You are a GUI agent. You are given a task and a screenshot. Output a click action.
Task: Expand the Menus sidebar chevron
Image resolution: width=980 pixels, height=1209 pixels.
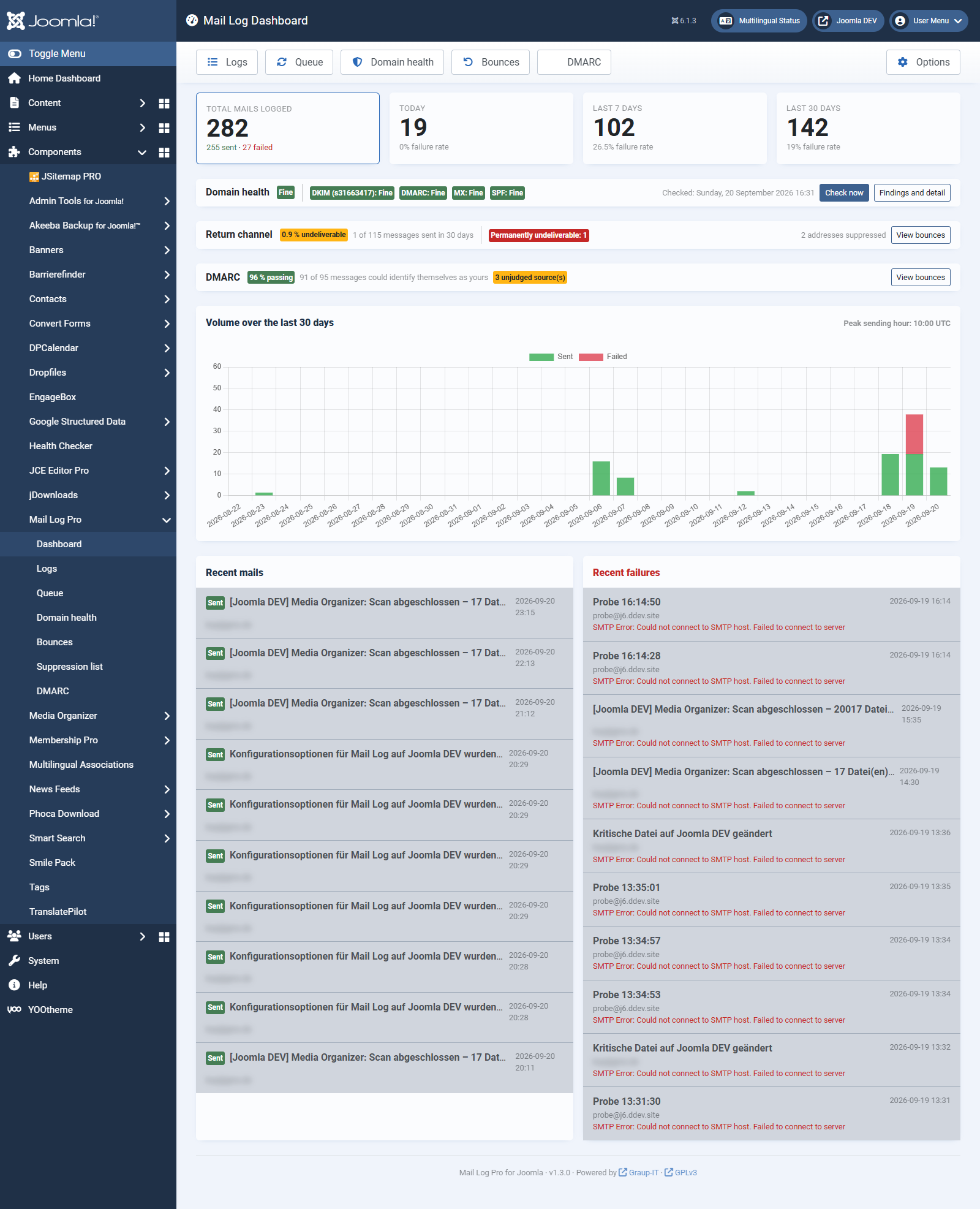click(x=143, y=128)
